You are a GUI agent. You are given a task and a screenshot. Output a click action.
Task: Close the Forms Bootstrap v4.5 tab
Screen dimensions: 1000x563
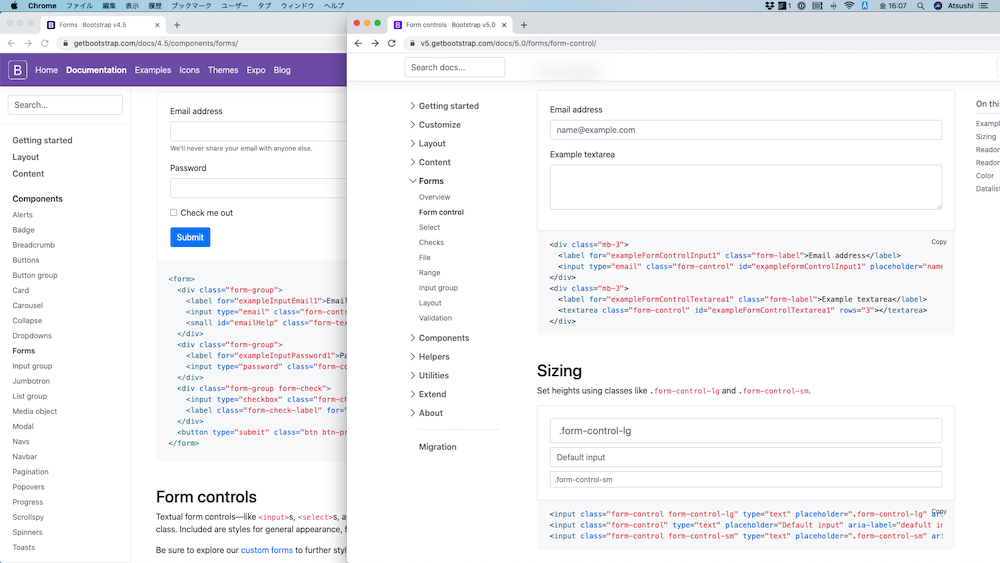point(157,25)
